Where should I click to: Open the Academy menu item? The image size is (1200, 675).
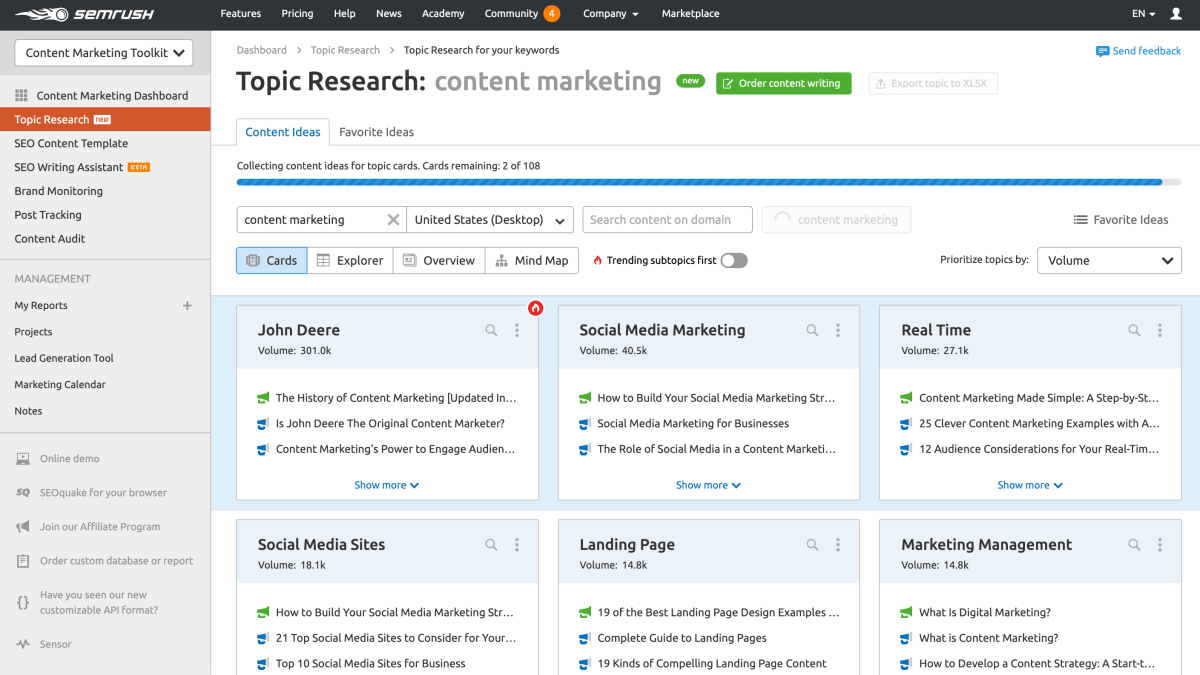click(443, 14)
